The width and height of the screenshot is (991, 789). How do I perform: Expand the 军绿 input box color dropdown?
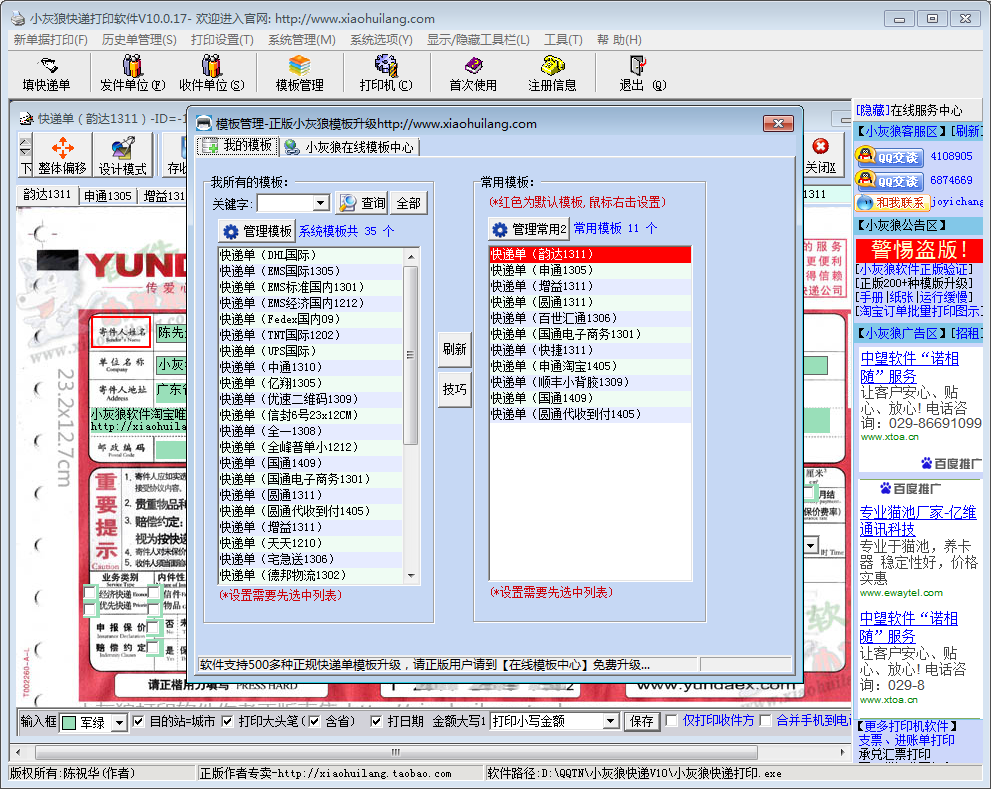119,722
